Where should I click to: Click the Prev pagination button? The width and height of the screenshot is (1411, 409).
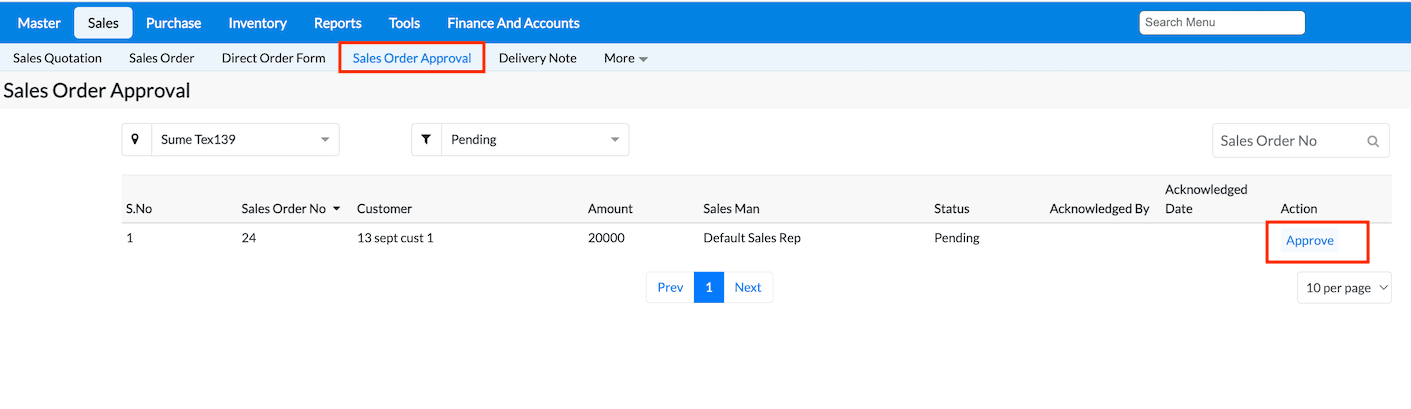click(670, 288)
